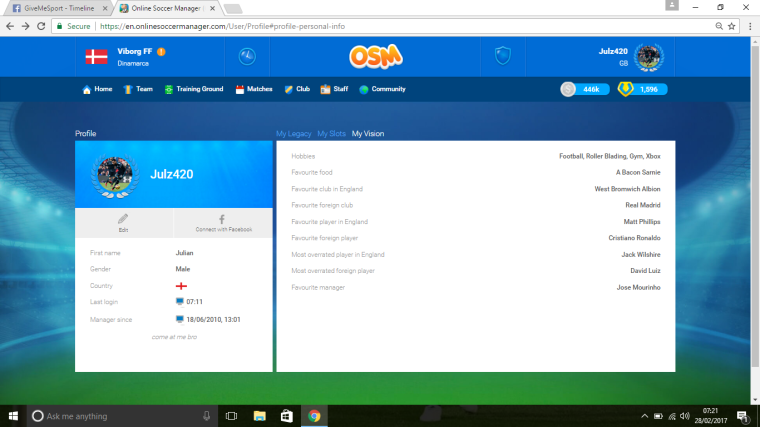Open the Matches menu
This screenshot has height=427, width=760.
(x=254, y=89)
